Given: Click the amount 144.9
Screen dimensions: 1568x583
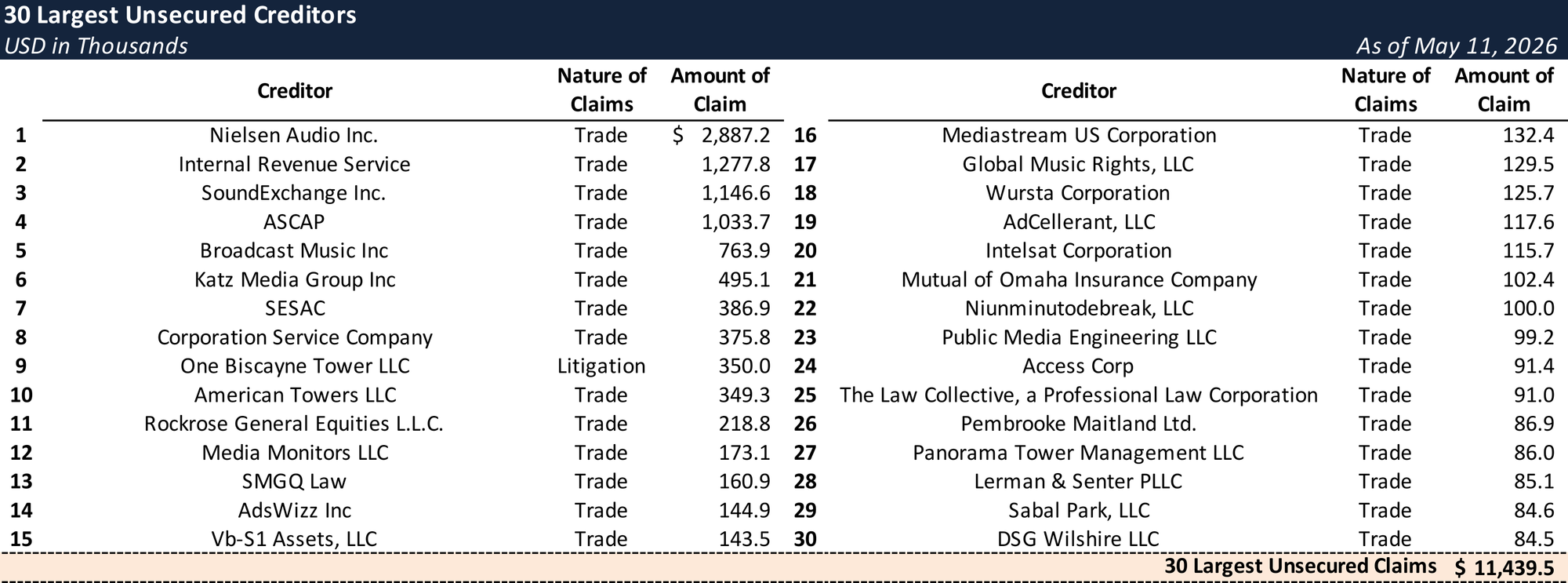Looking at the screenshot, I should [x=744, y=511].
